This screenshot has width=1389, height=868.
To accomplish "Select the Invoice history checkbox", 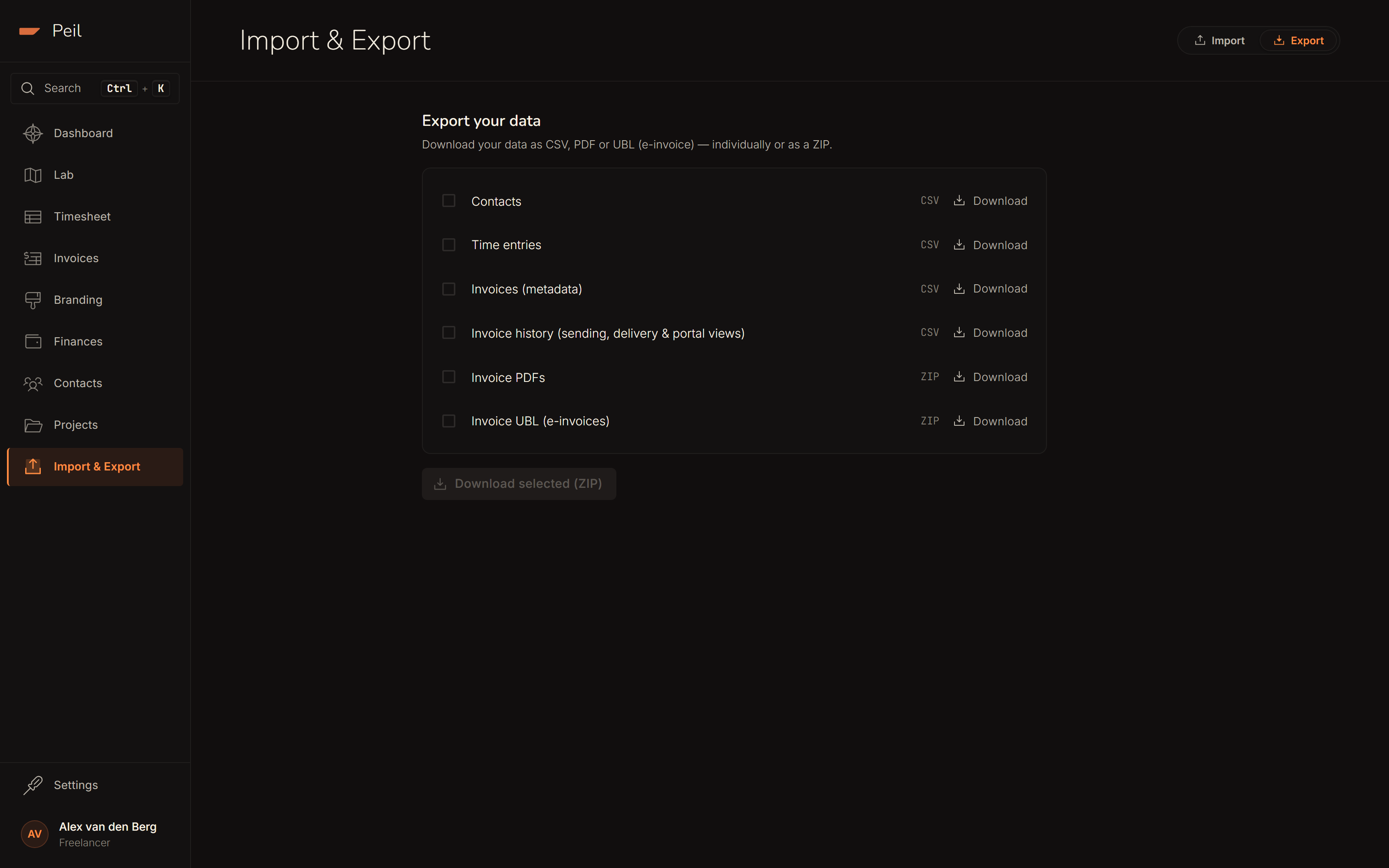I will 449,332.
